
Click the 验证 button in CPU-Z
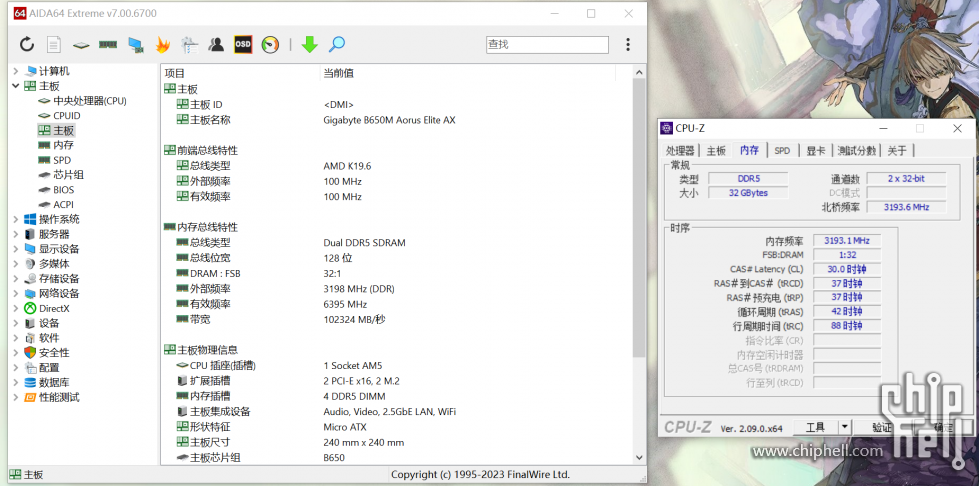[882, 427]
